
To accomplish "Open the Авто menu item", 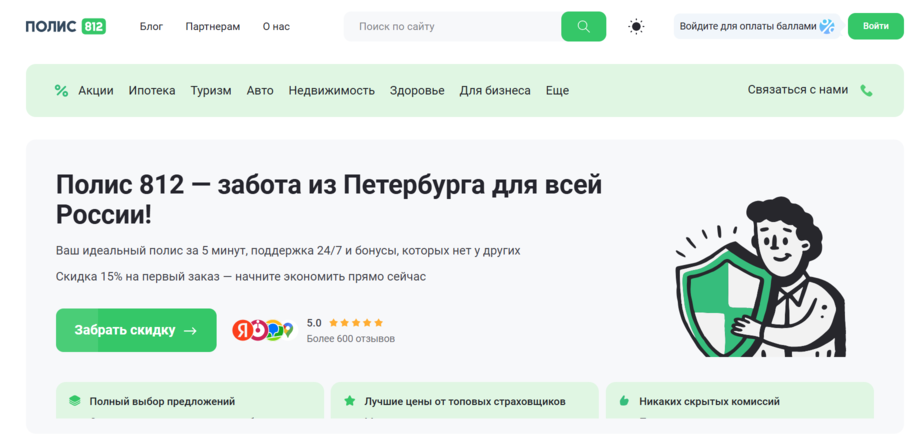I will coord(260,90).
